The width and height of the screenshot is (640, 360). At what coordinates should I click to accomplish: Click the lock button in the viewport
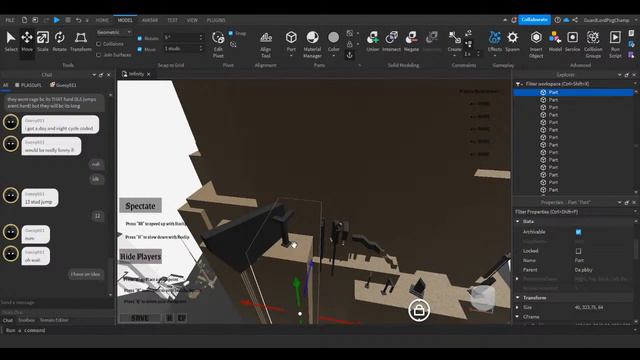coord(419,311)
